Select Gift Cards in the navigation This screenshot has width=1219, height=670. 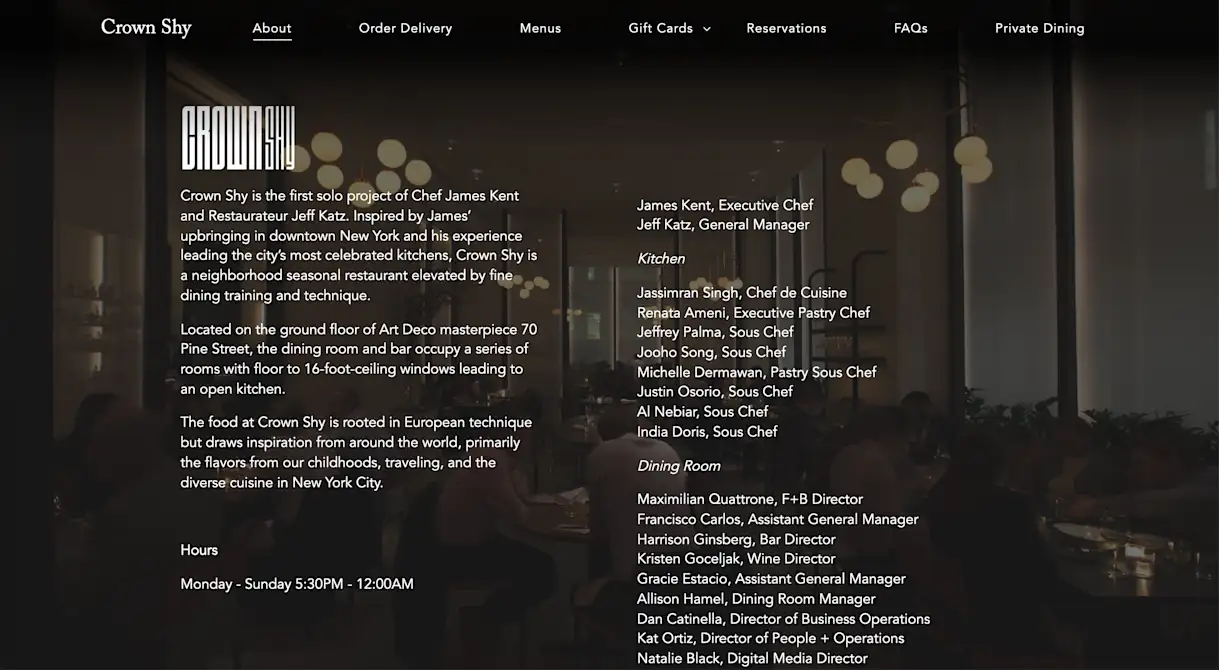pyautogui.click(x=660, y=28)
